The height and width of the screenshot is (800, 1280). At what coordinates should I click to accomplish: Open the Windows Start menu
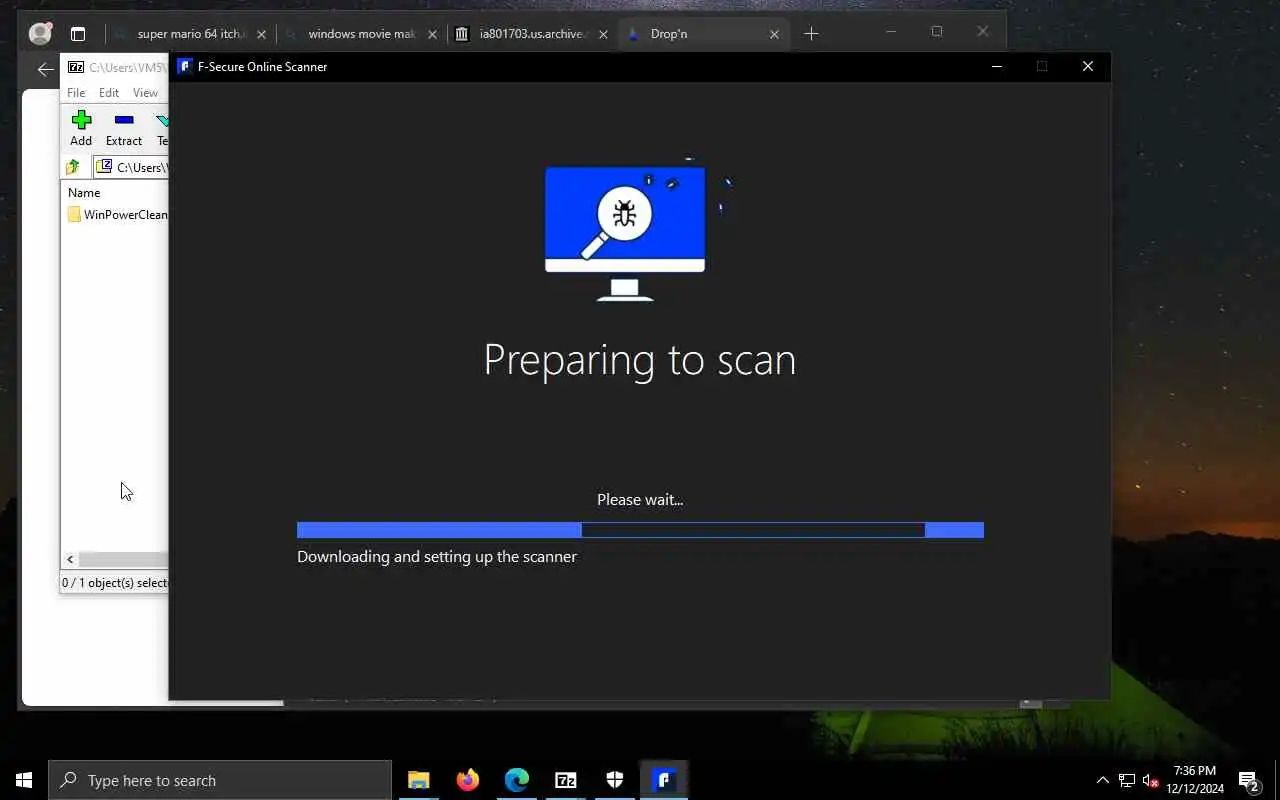click(x=24, y=780)
